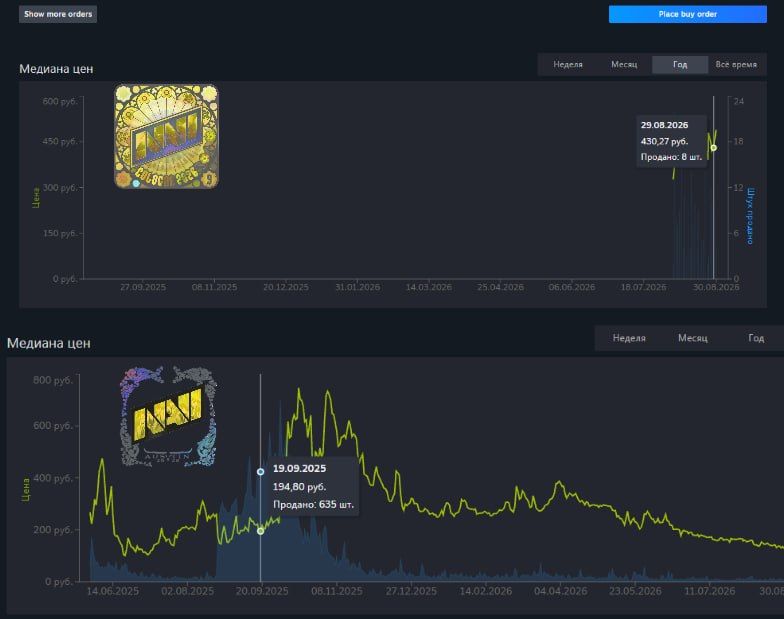Click the 29.08.2026 tooltip box
Viewport: 784px width, 619px height.
click(x=671, y=141)
